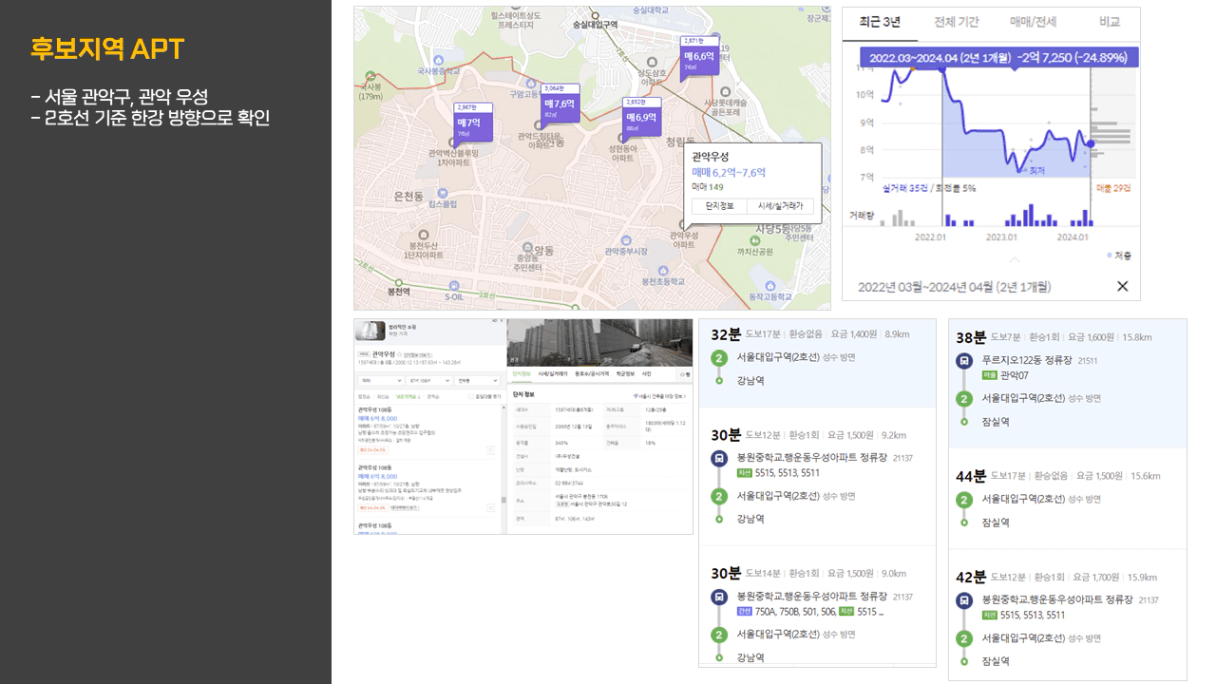Viewport: 1216px width, 684px height.
Task: Open the 단지정보 tab in the complex panel
Action: pos(520,374)
